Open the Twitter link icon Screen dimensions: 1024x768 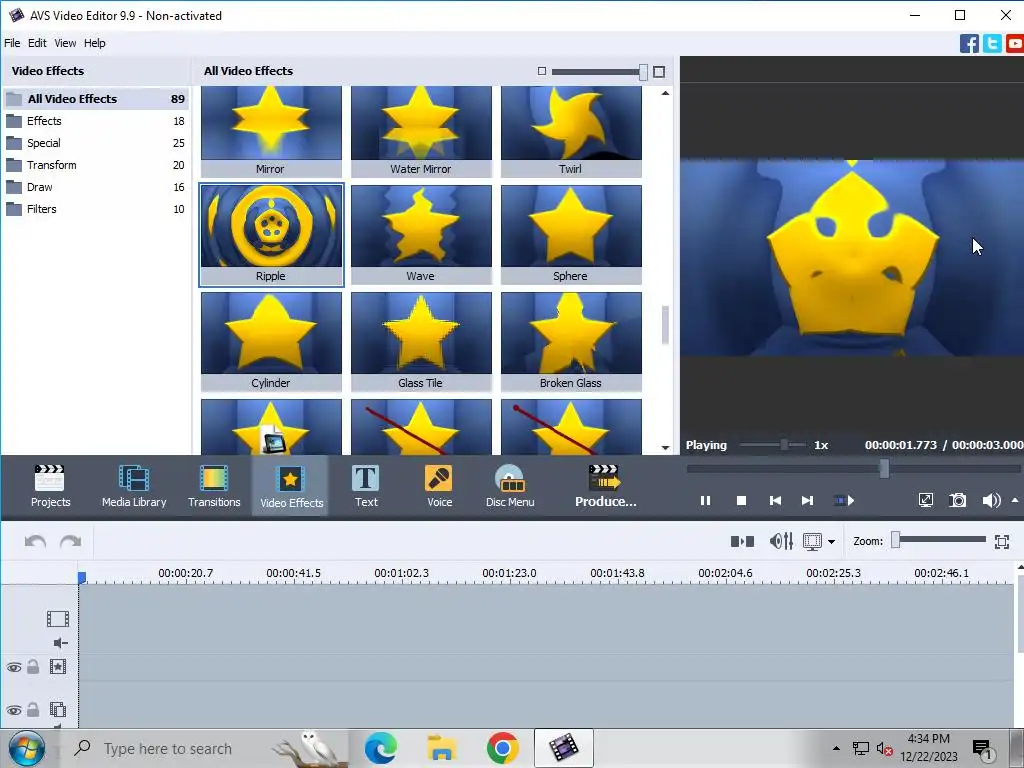992,44
